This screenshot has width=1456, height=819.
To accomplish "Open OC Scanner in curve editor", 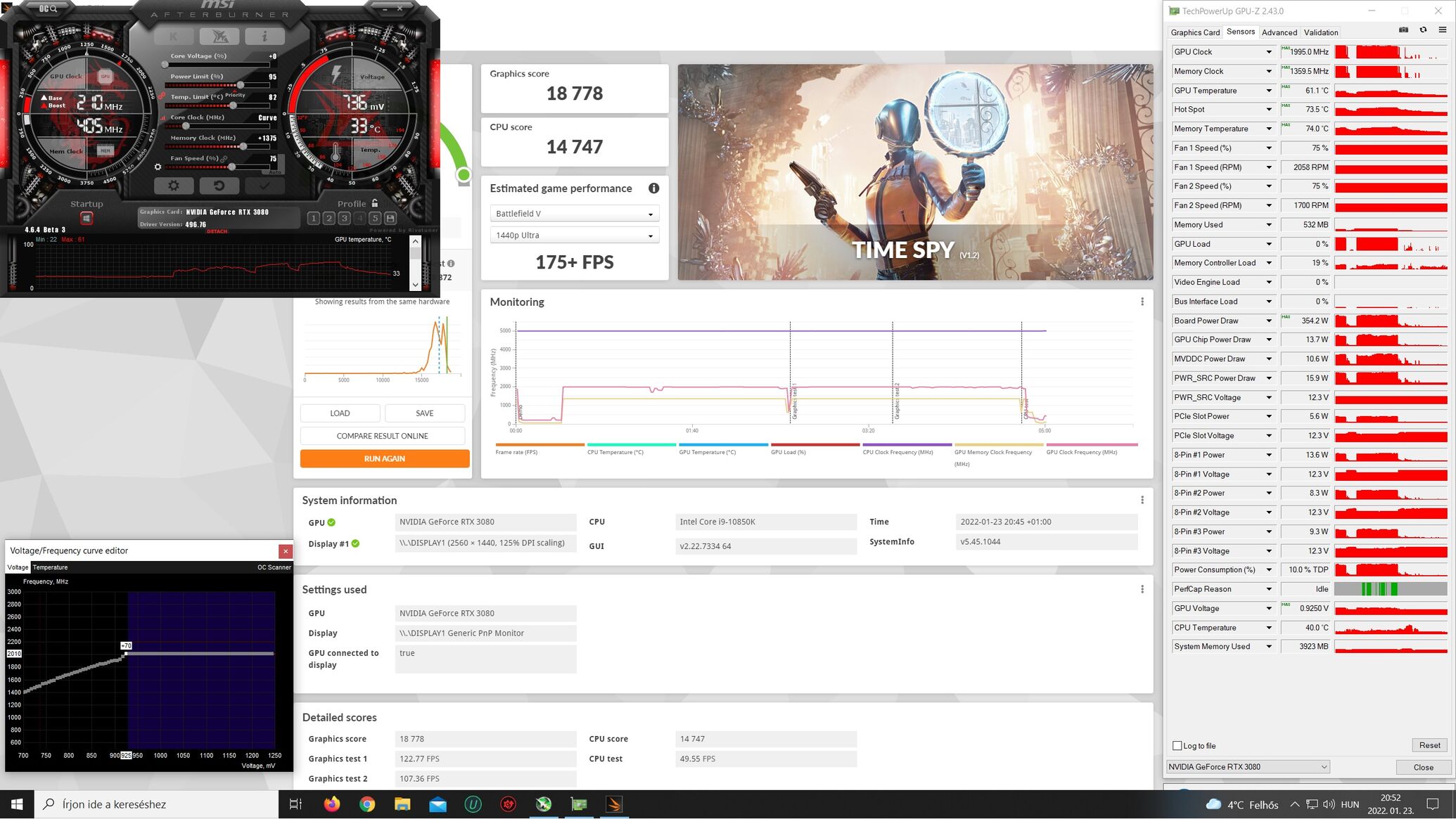I will (274, 567).
